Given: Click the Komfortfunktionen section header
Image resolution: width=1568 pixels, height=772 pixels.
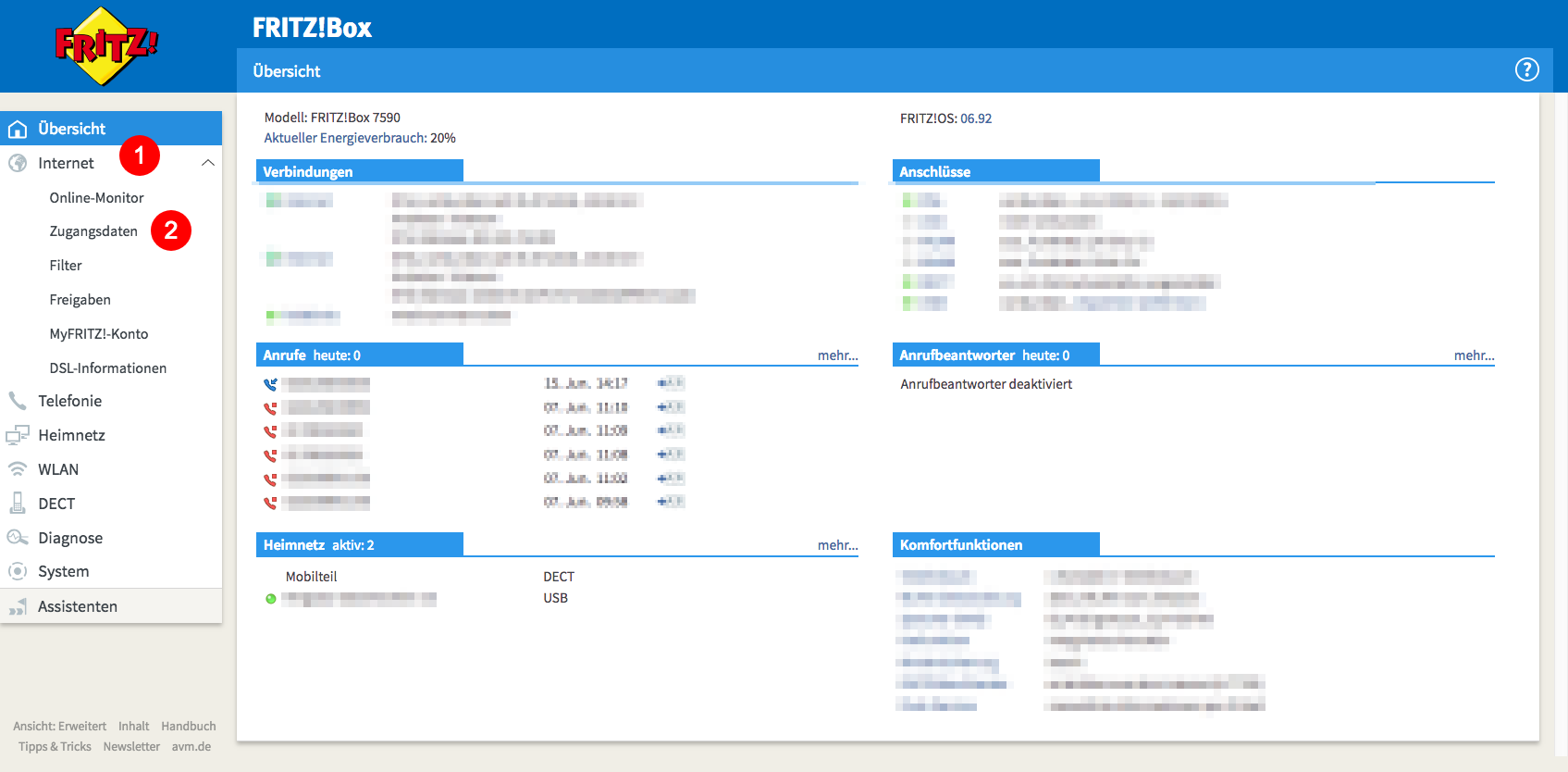Looking at the screenshot, I should 996,544.
